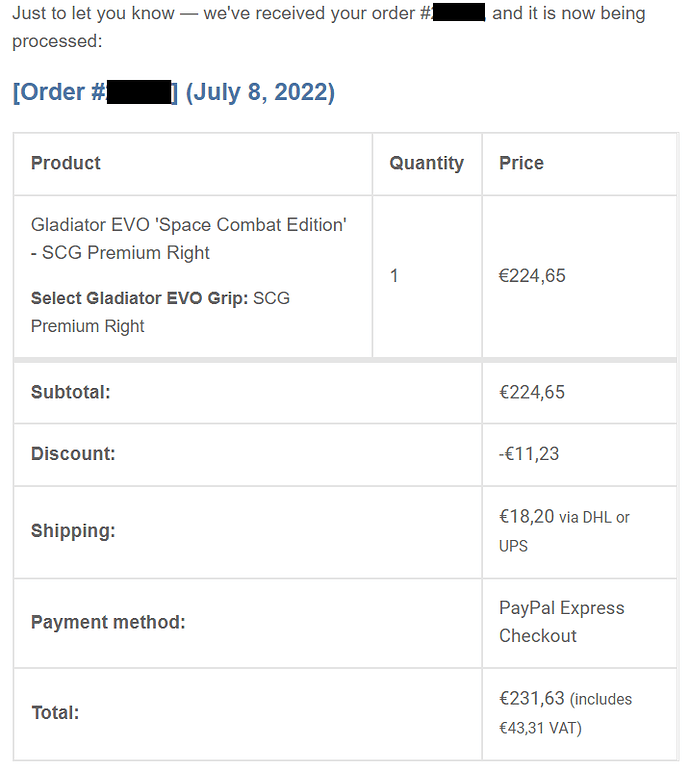690x770 pixels.
Task: Click the total amount €231,63
Action: [532, 698]
